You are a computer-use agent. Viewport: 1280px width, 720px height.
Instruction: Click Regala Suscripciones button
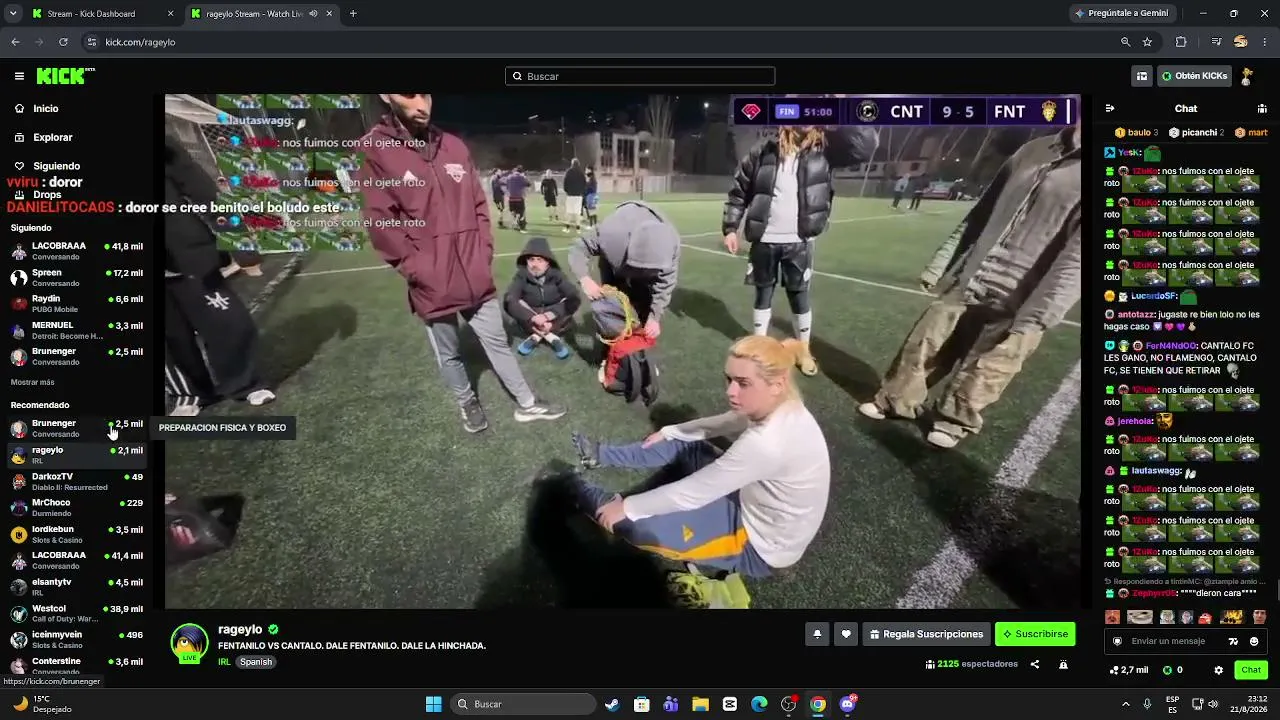(x=926, y=634)
